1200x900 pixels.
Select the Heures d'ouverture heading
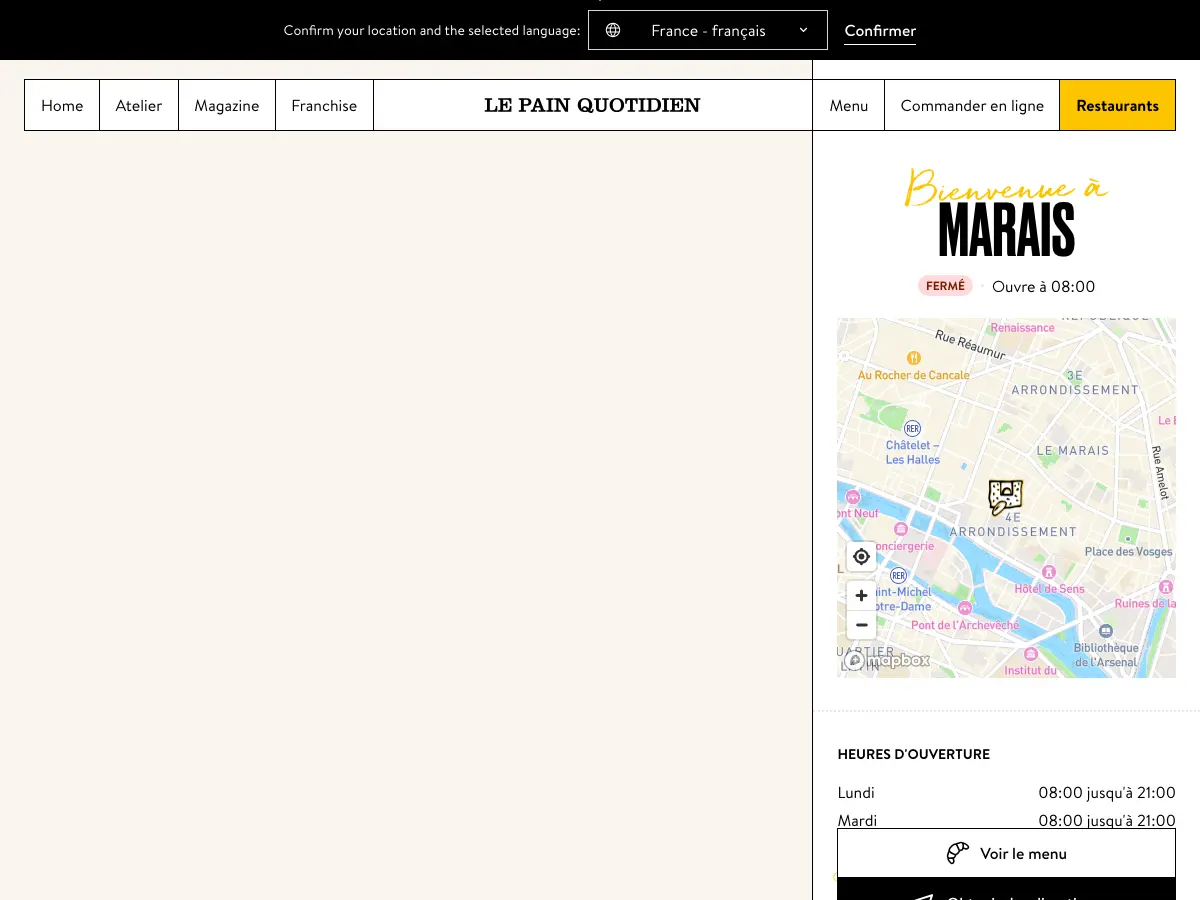[x=914, y=754]
